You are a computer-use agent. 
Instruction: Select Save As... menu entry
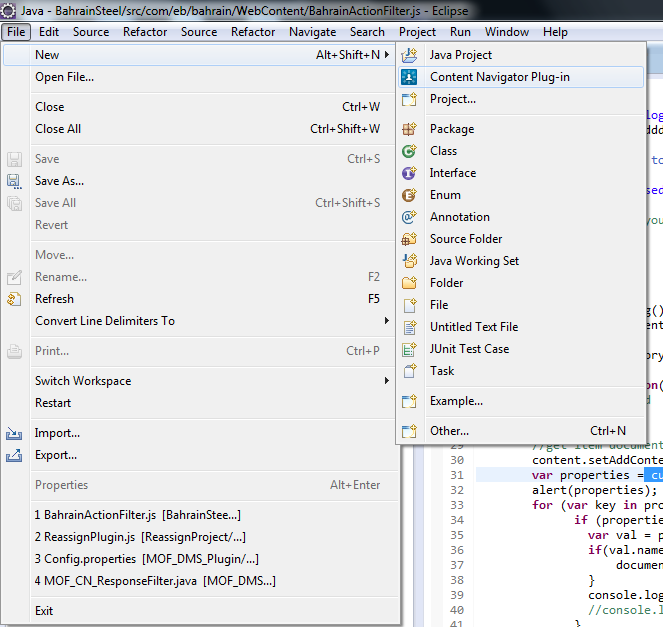201,181
